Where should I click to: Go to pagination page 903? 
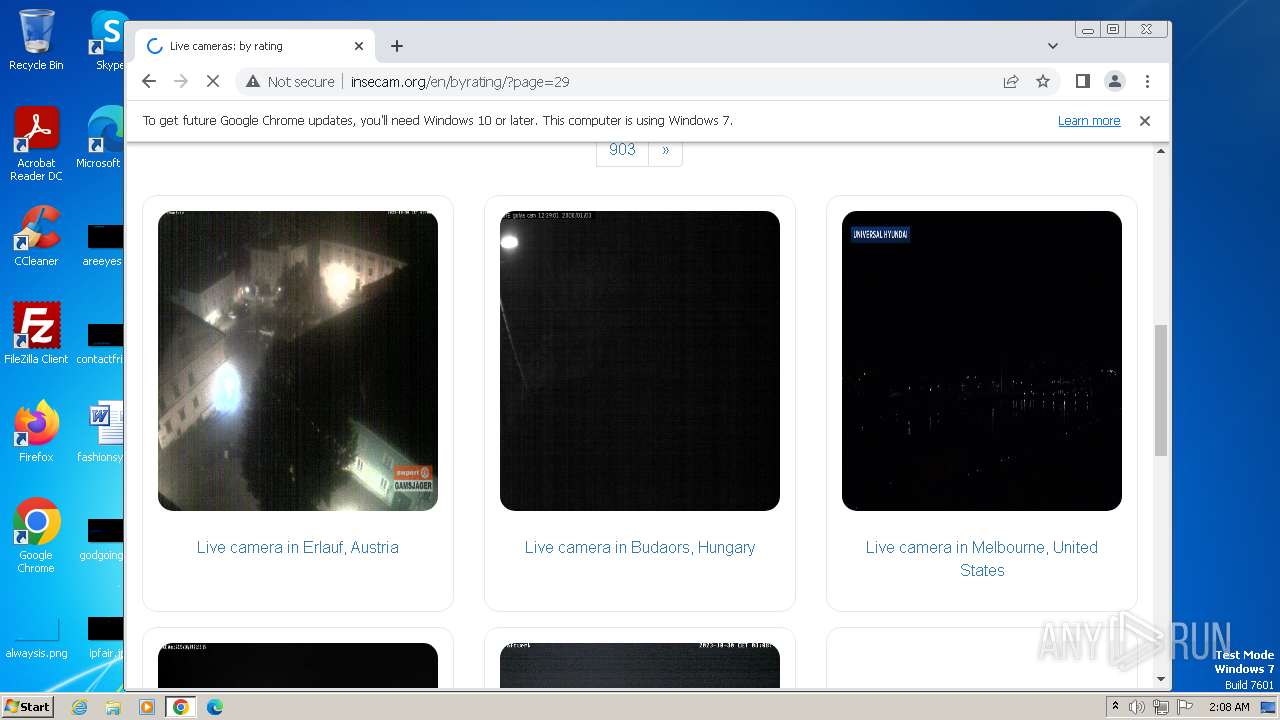click(x=622, y=149)
